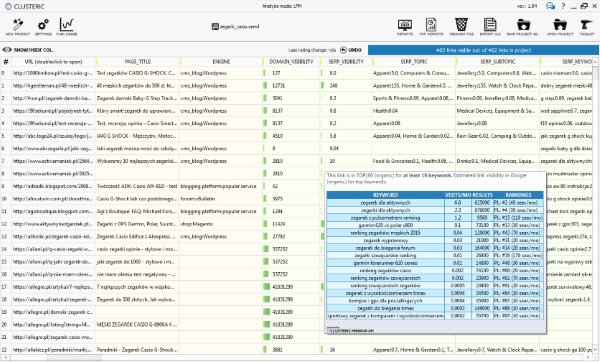Click the Disavow File trash bin icon

[x=461, y=27]
